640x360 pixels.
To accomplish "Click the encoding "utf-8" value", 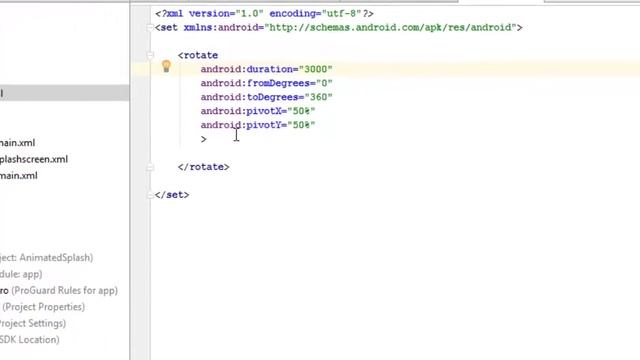I will click(342, 13).
